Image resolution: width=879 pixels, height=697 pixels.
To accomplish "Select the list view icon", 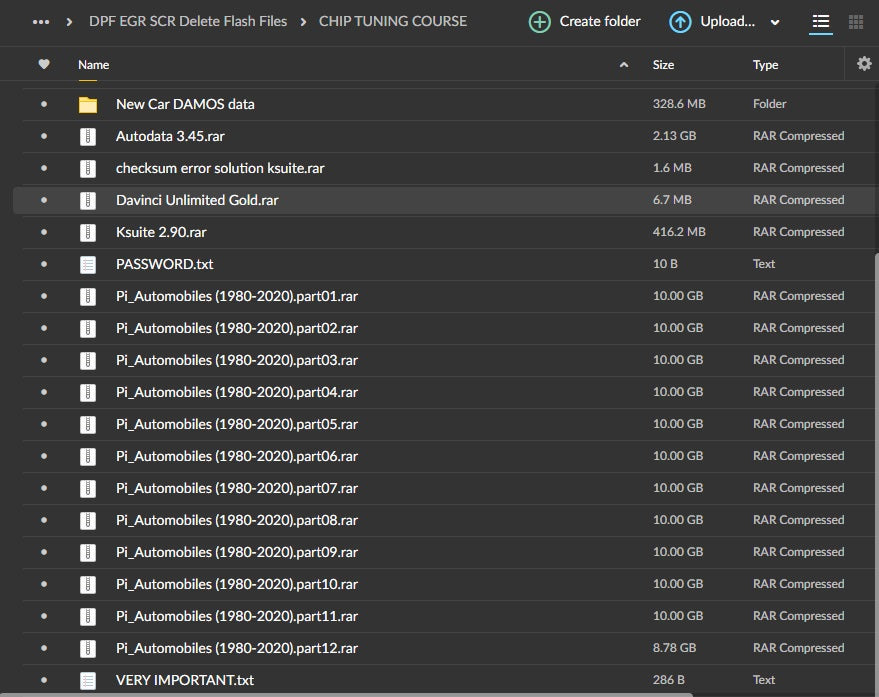I will (x=821, y=22).
